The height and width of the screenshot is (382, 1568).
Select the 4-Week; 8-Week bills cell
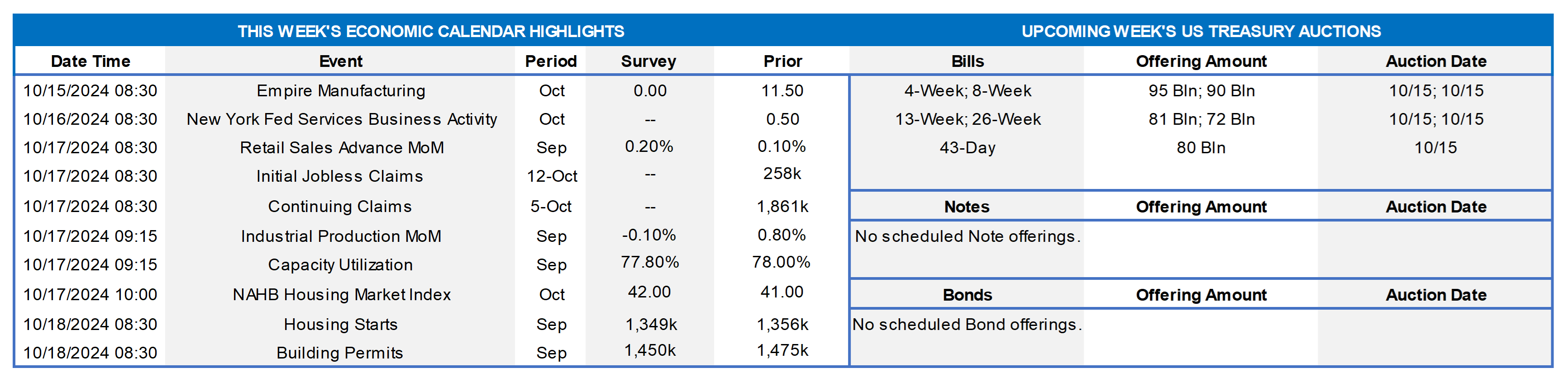click(967, 90)
